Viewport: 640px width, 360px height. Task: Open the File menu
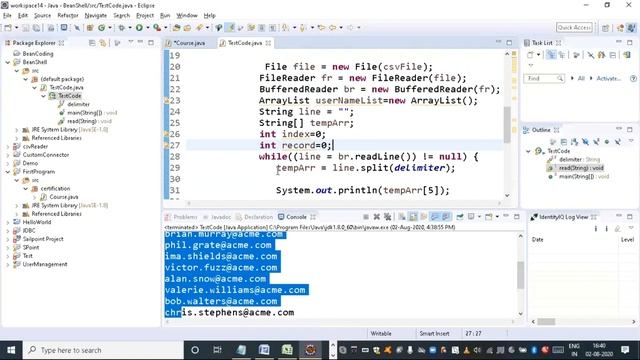(7, 16)
